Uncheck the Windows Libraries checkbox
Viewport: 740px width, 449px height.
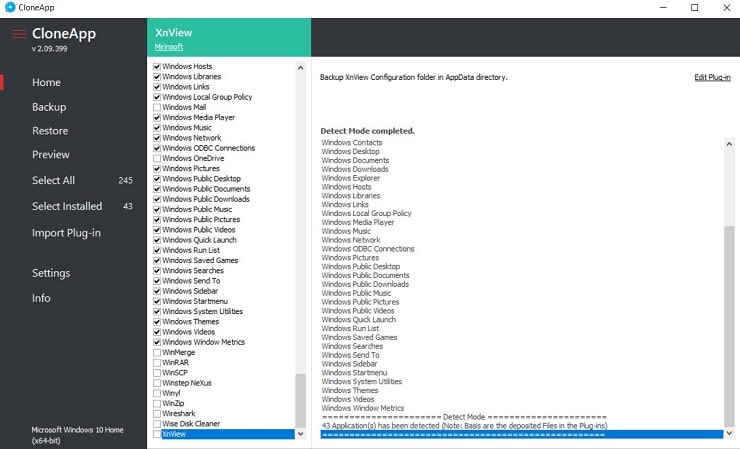[157, 76]
